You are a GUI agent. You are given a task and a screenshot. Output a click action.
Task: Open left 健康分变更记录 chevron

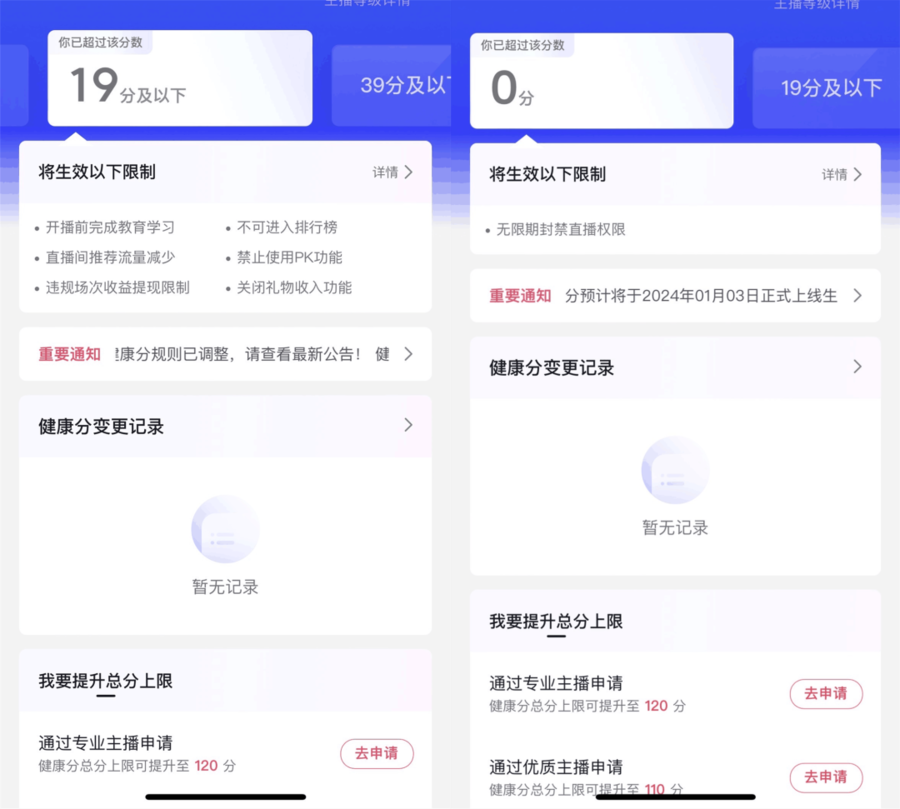click(x=408, y=425)
